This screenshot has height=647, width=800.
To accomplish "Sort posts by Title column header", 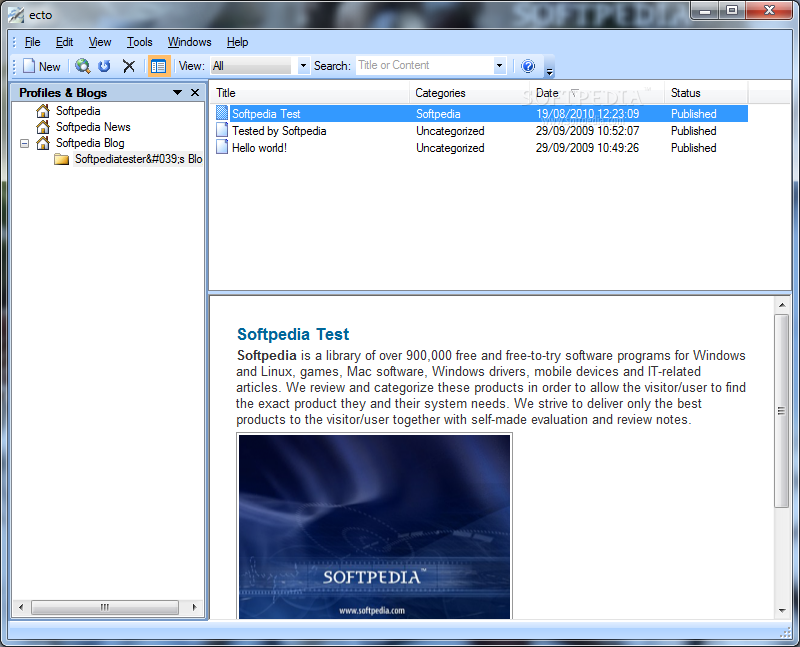I will (x=310, y=93).
